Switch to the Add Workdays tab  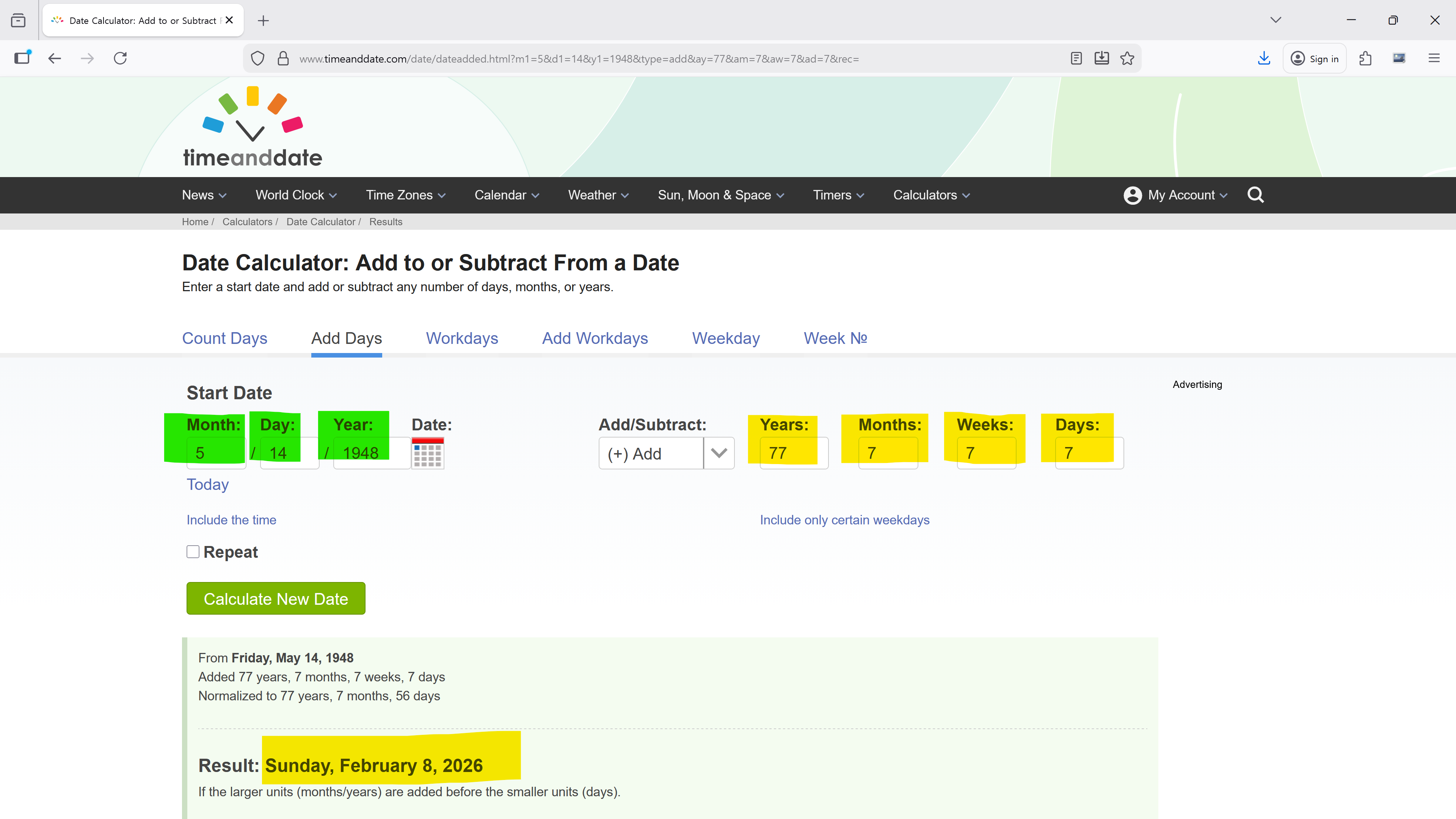pyautogui.click(x=595, y=338)
